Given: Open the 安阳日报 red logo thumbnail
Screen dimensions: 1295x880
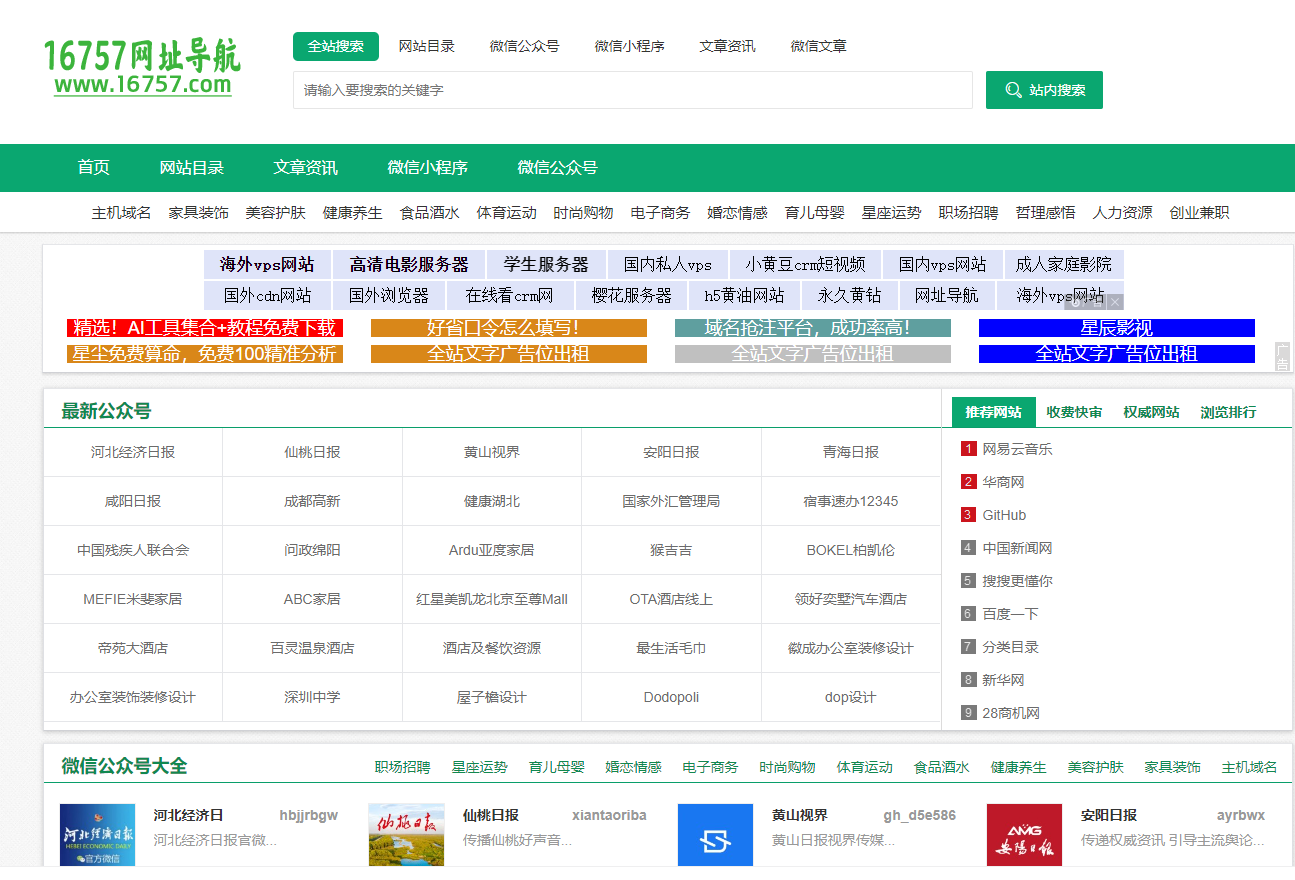Looking at the screenshot, I should [1024, 835].
